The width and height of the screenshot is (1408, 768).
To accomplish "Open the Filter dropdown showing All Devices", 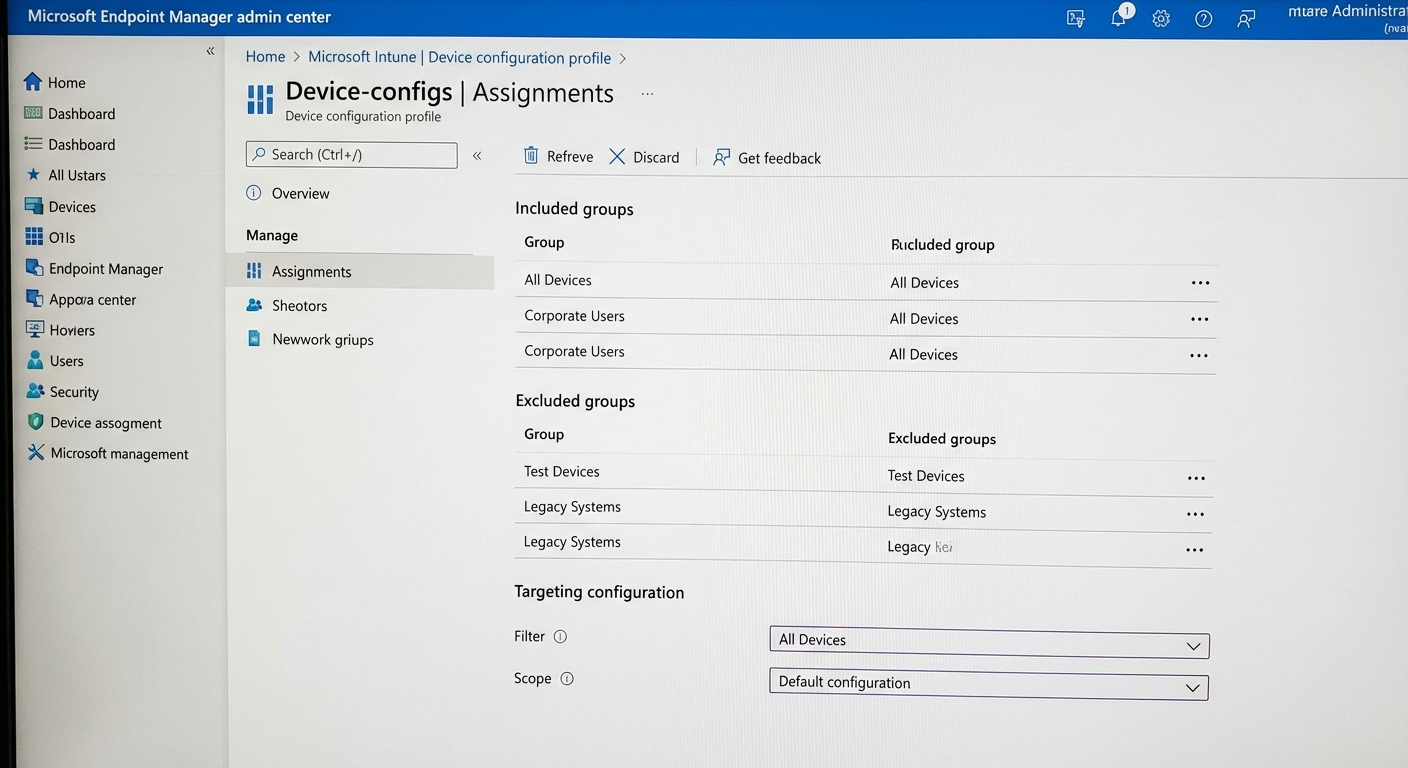I will (988, 644).
